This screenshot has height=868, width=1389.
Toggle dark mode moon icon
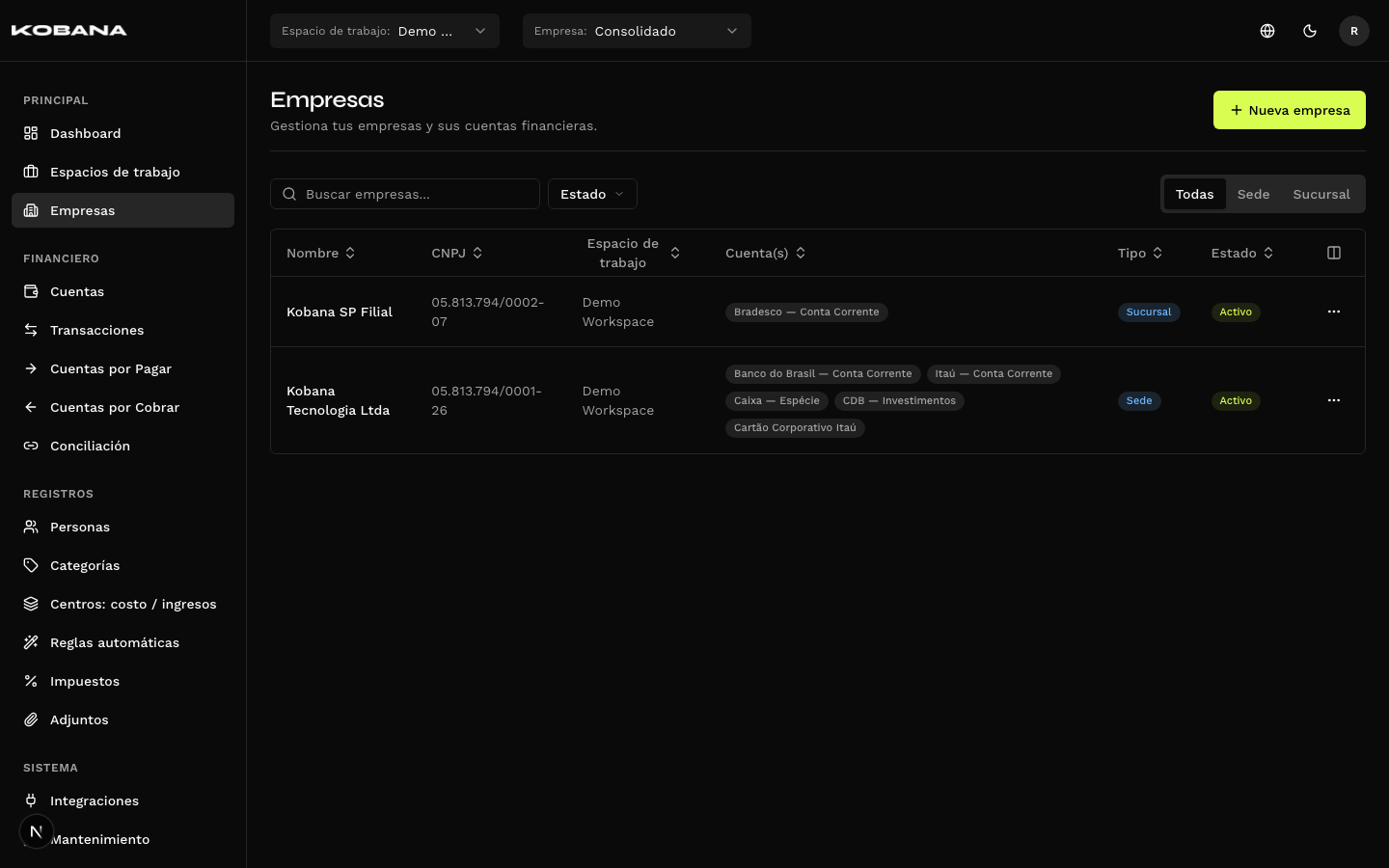coord(1310,31)
